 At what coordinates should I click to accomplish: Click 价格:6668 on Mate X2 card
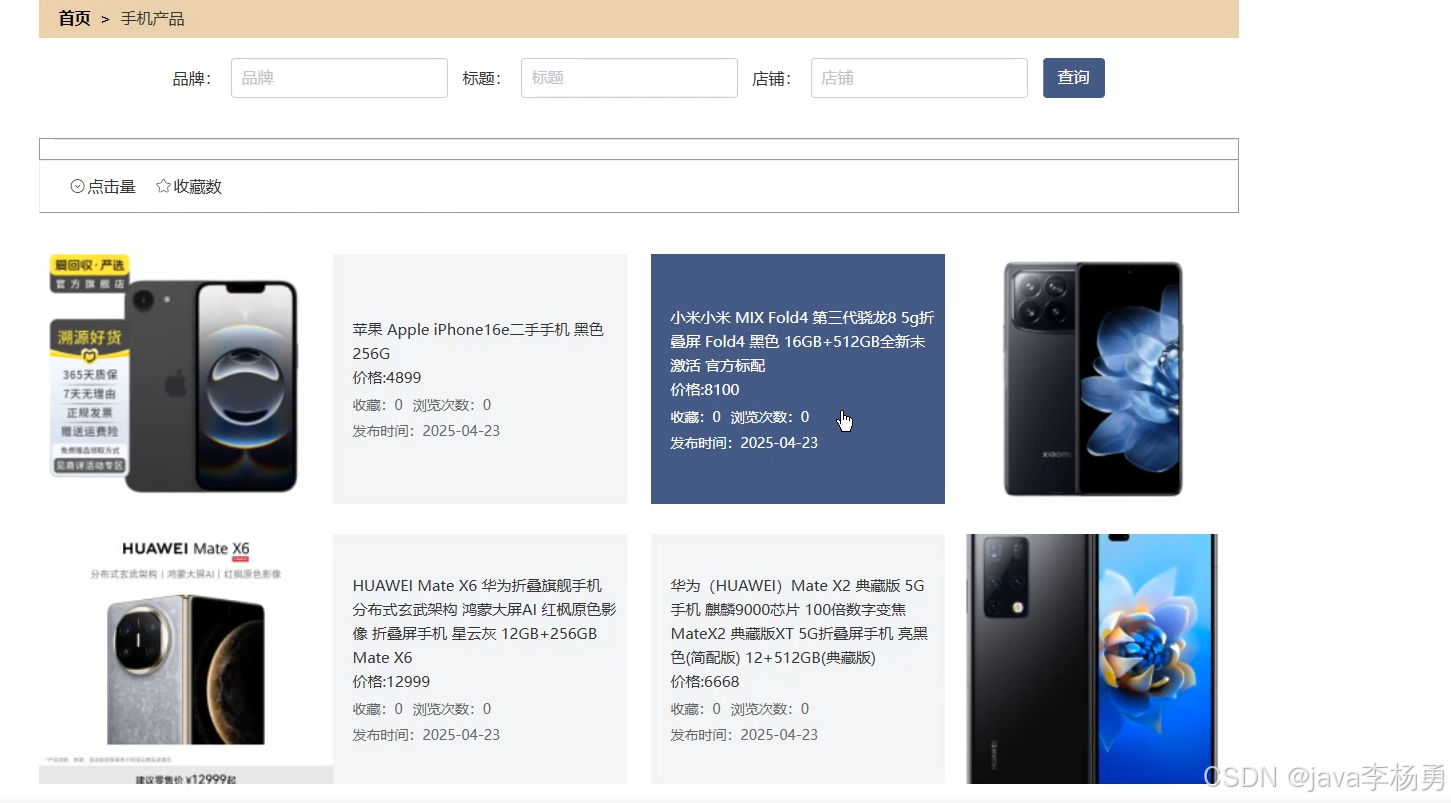pos(705,682)
